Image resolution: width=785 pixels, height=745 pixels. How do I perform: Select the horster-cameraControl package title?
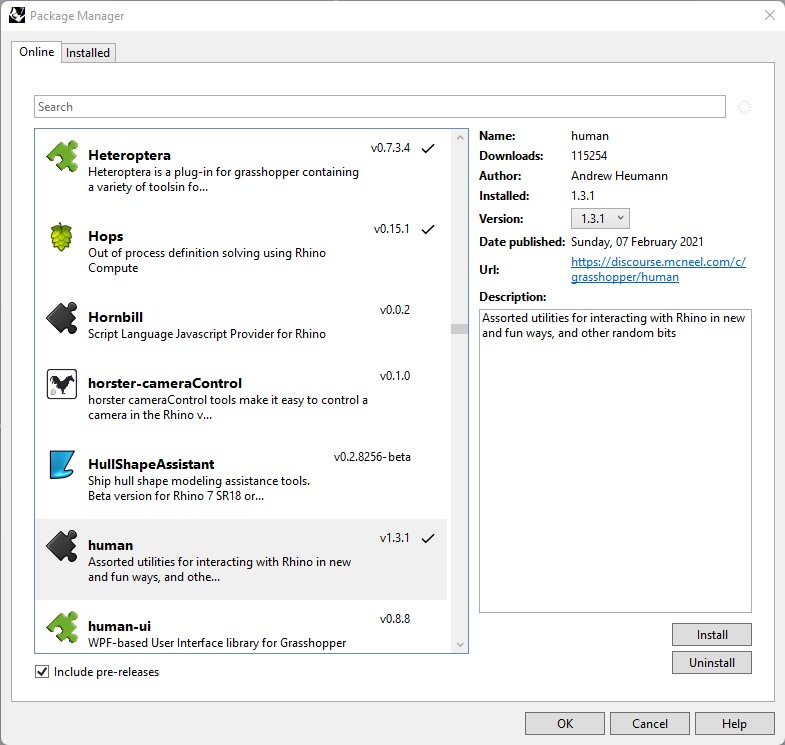click(x=165, y=384)
